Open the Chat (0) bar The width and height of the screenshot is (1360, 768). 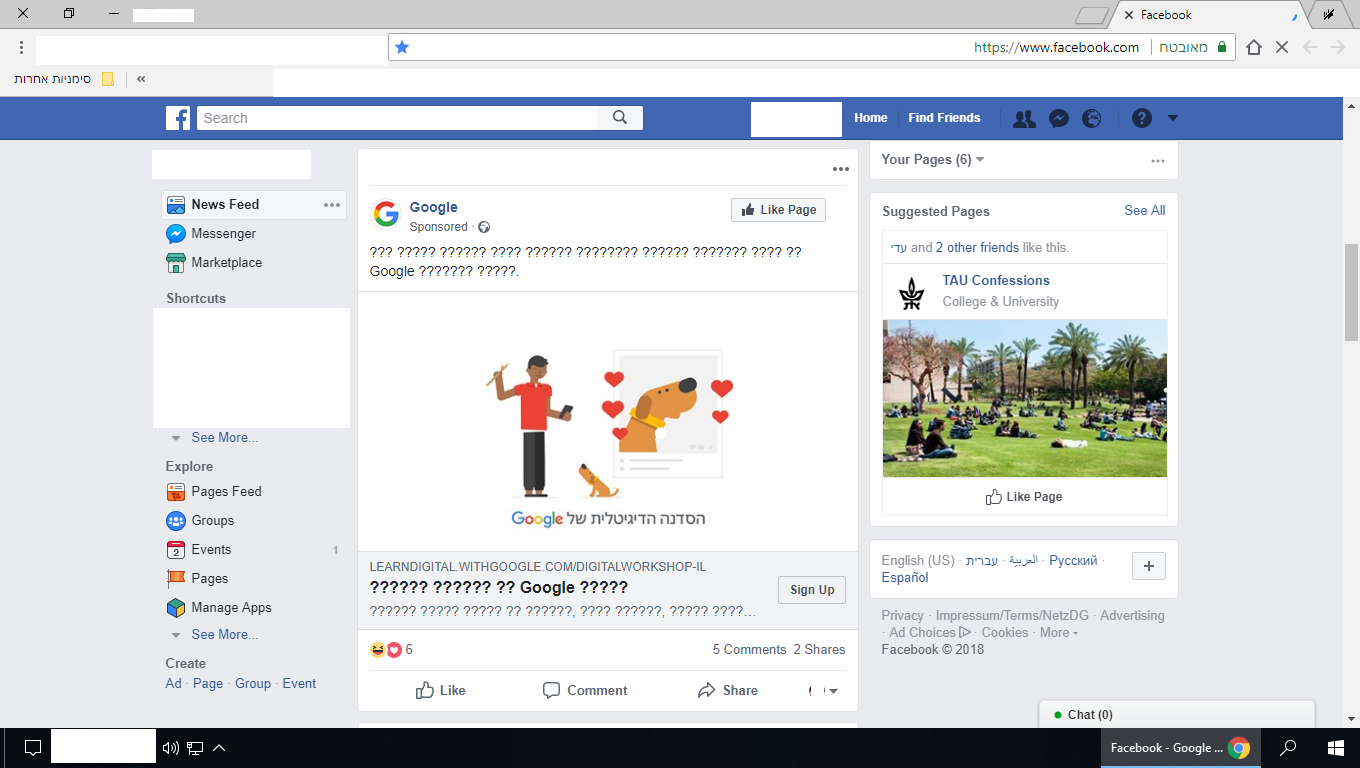(x=1176, y=714)
